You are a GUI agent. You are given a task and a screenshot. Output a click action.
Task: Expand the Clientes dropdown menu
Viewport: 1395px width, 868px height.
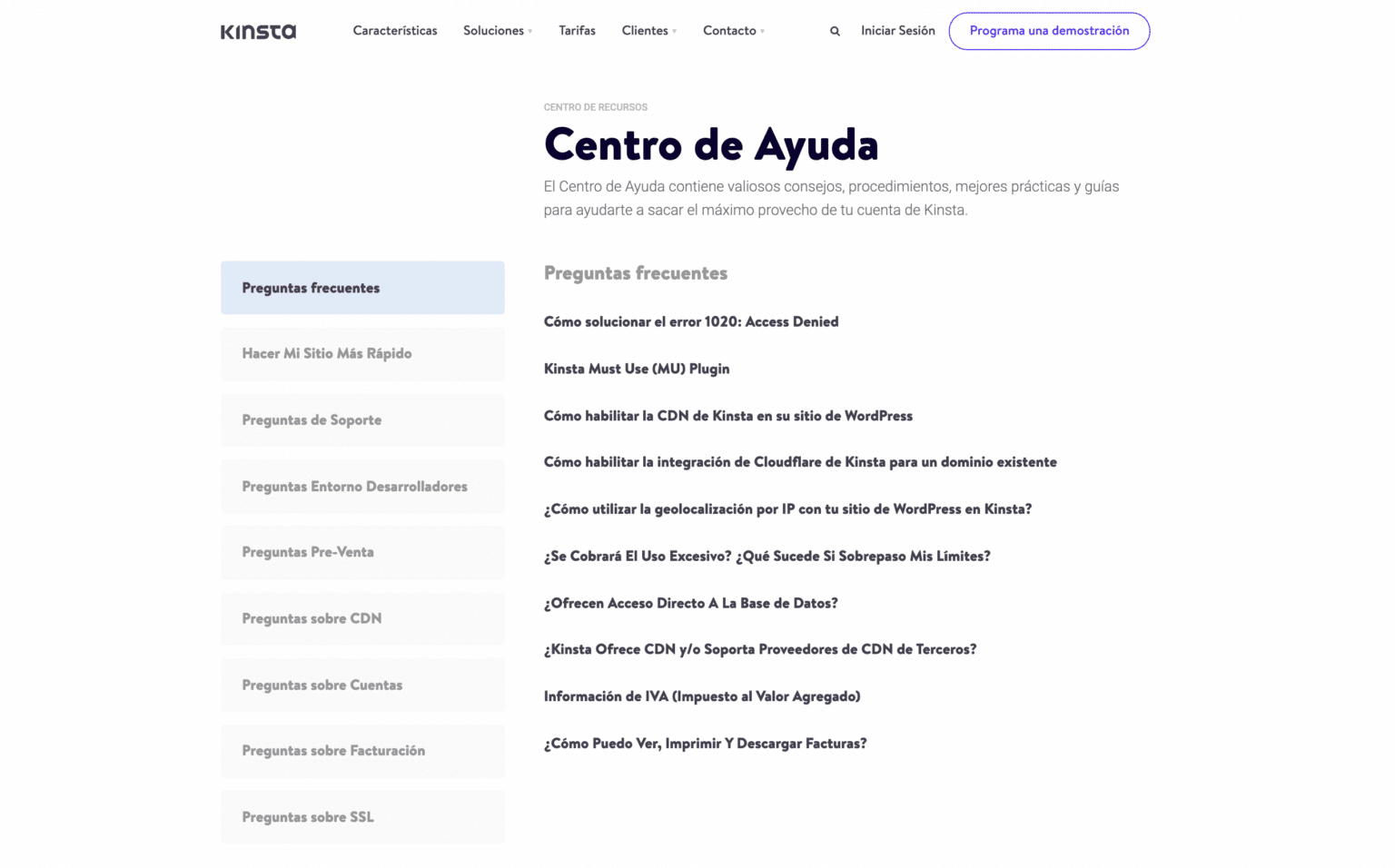[x=648, y=30]
